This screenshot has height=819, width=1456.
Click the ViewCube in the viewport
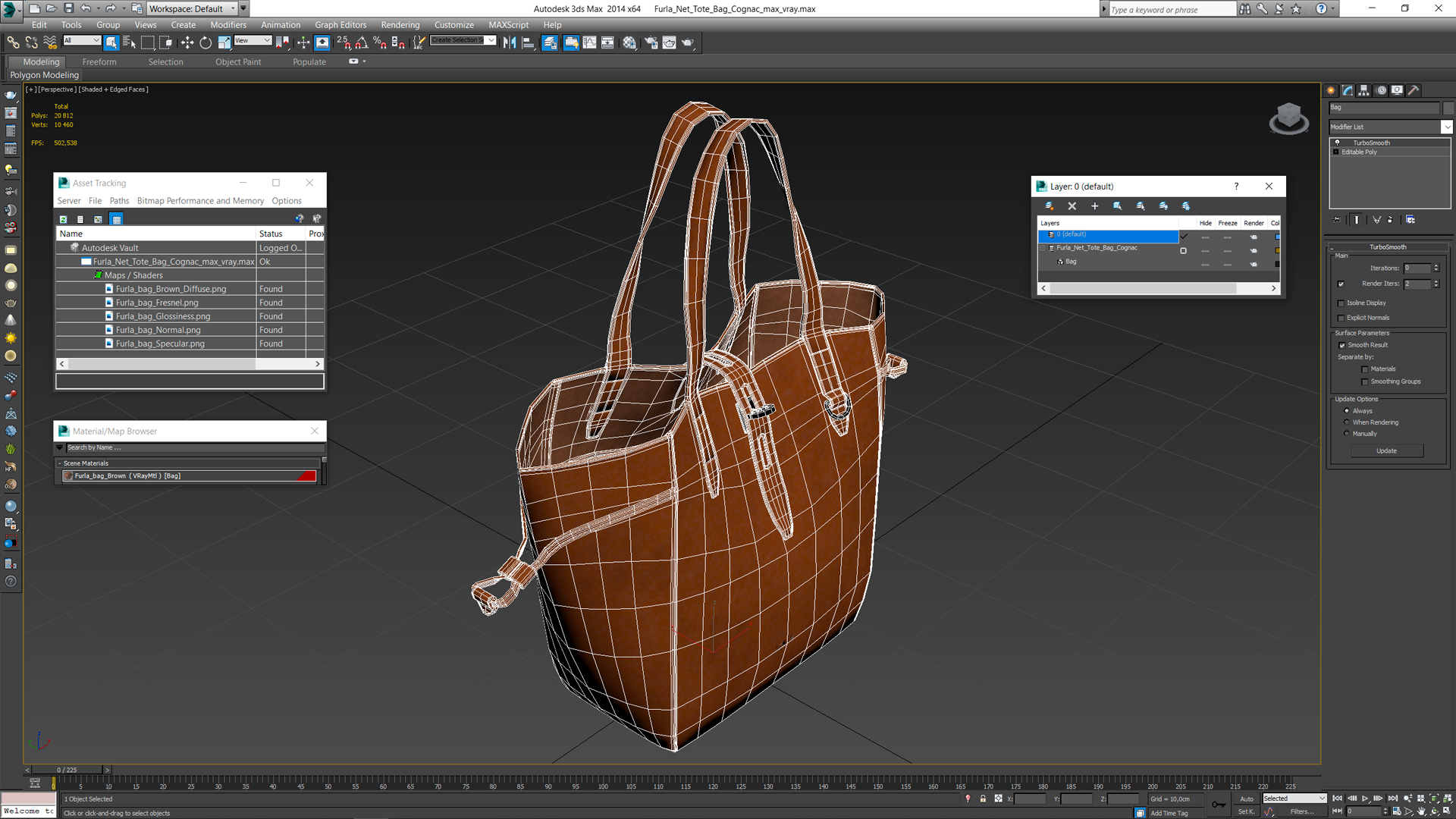(1288, 119)
